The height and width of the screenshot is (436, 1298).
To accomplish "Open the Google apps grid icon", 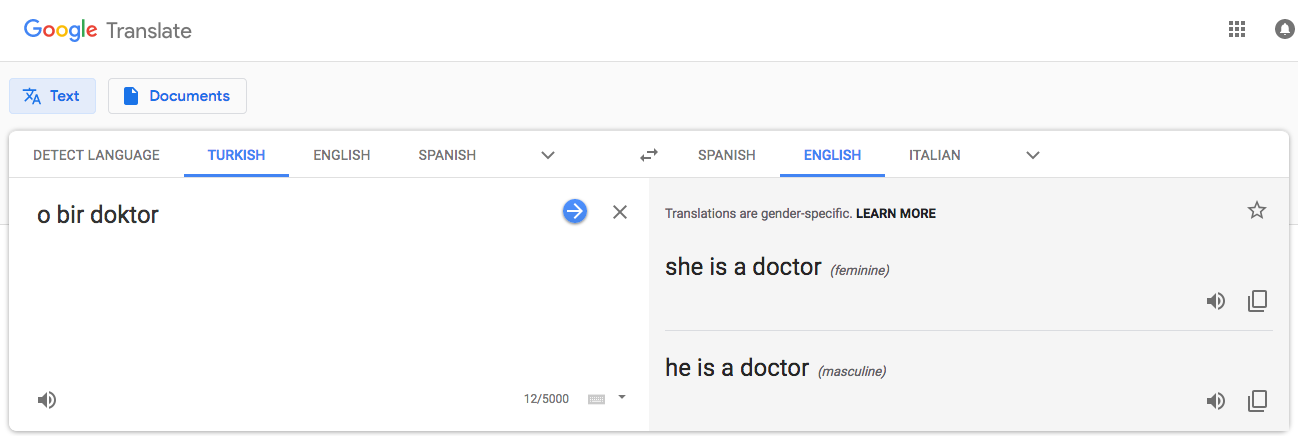I will [1237, 29].
